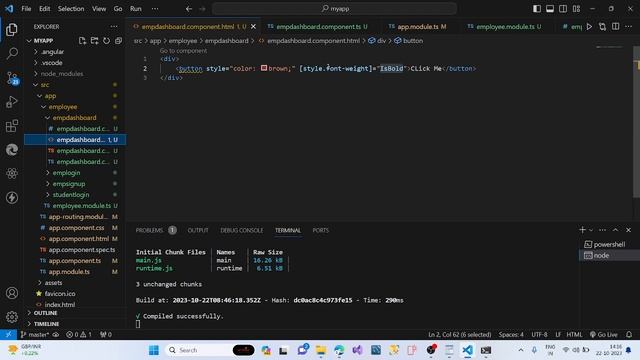The height and width of the screenshot is (360, 640).
Task: Click New Folder icon in Explorer header
Action: coord(94,40)
